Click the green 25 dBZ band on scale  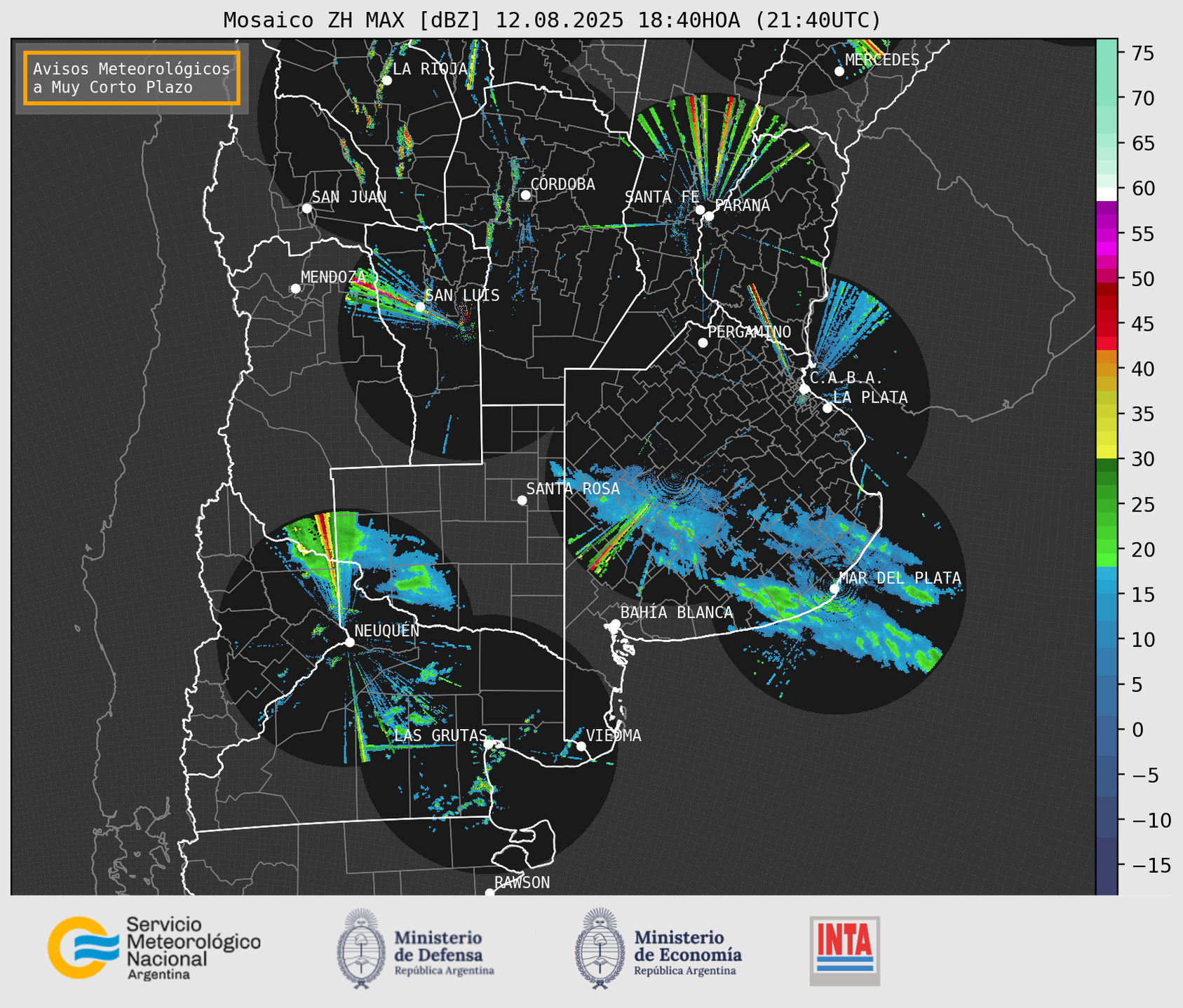[1107, 504]
